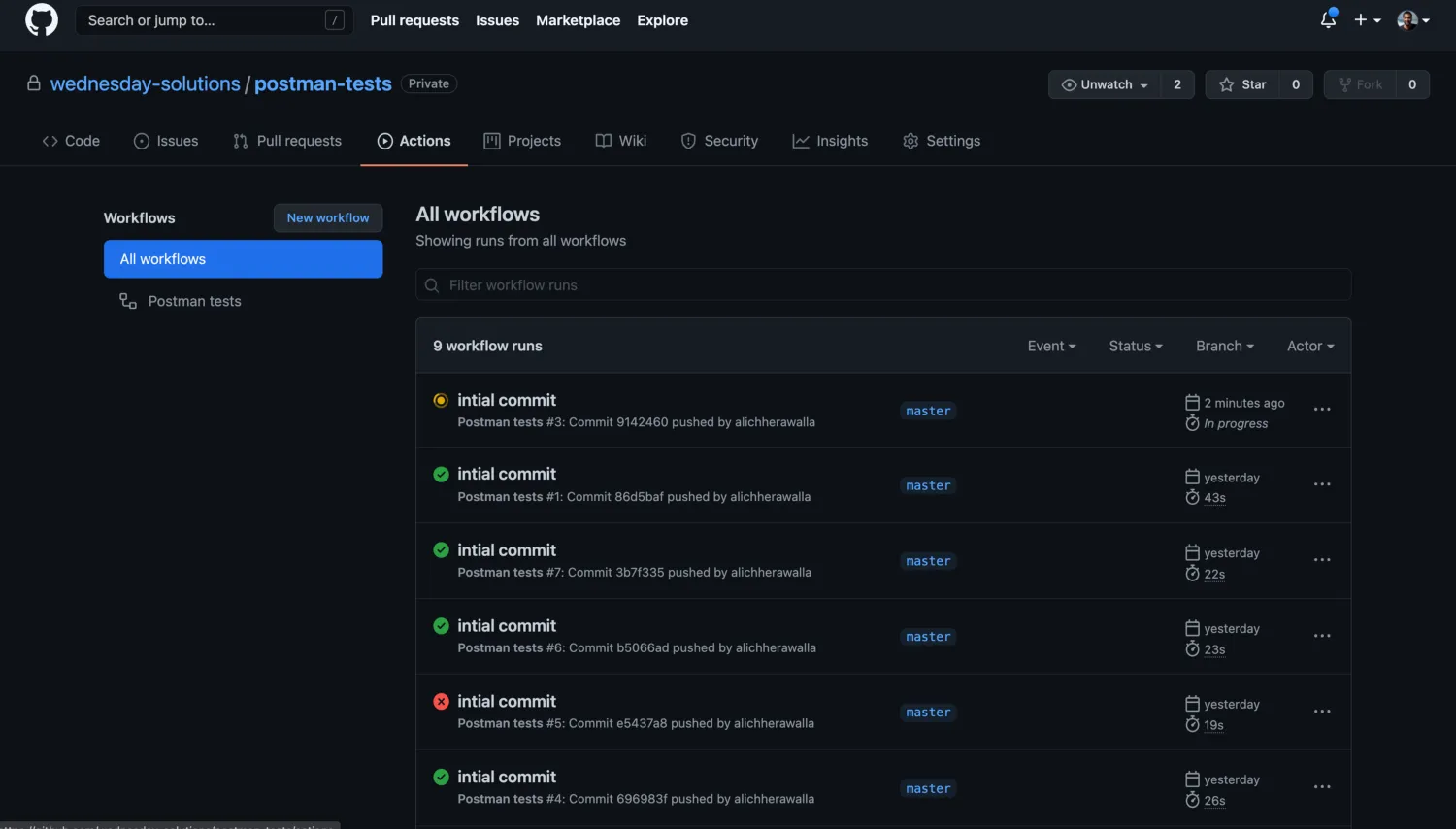This screenshot has width=1456, height=829.
Task: Focus the Filter workflow runs field
Action: click(x=883, y=285)
